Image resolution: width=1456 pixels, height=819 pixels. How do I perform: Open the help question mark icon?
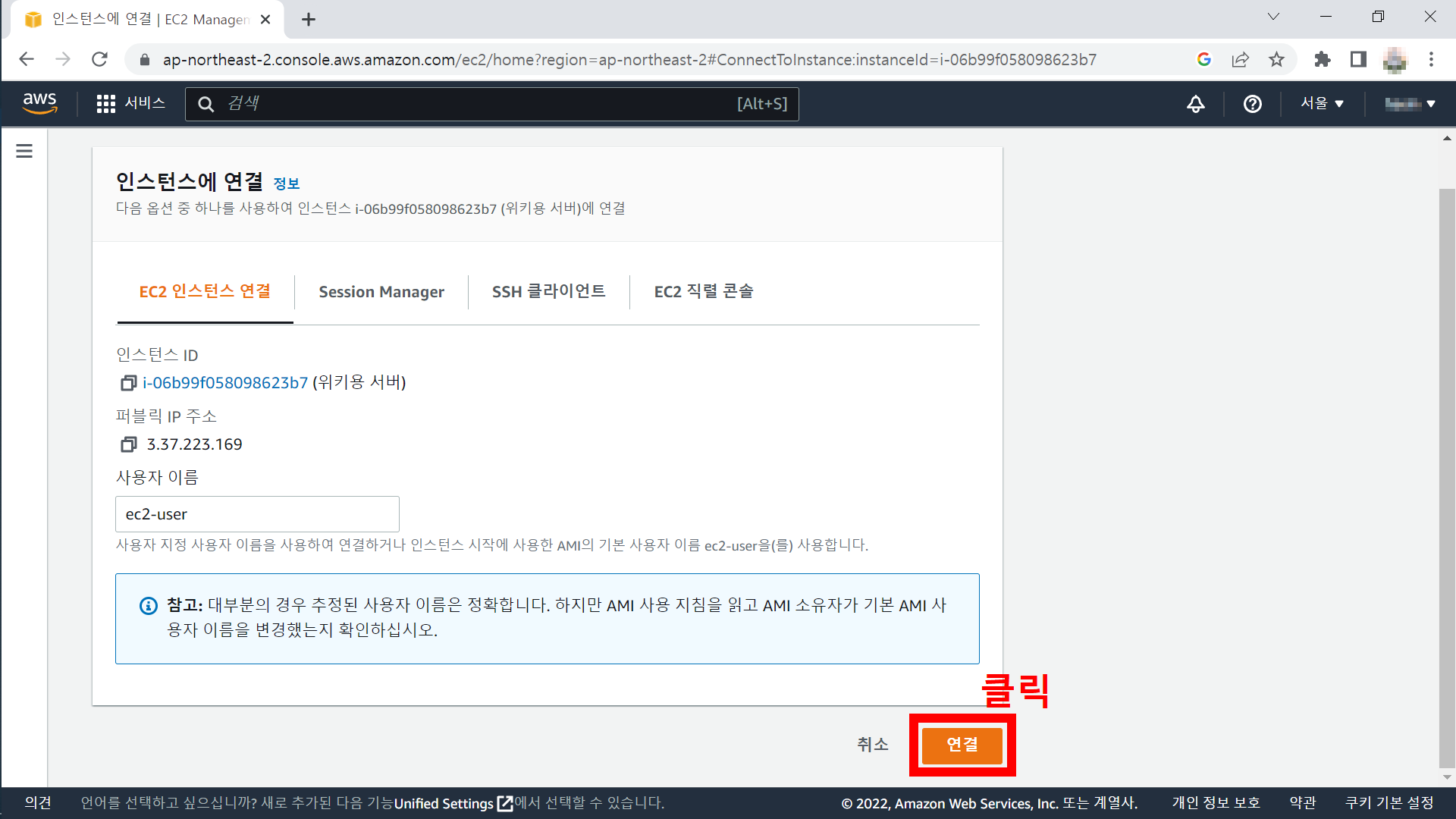(1252, 104)
